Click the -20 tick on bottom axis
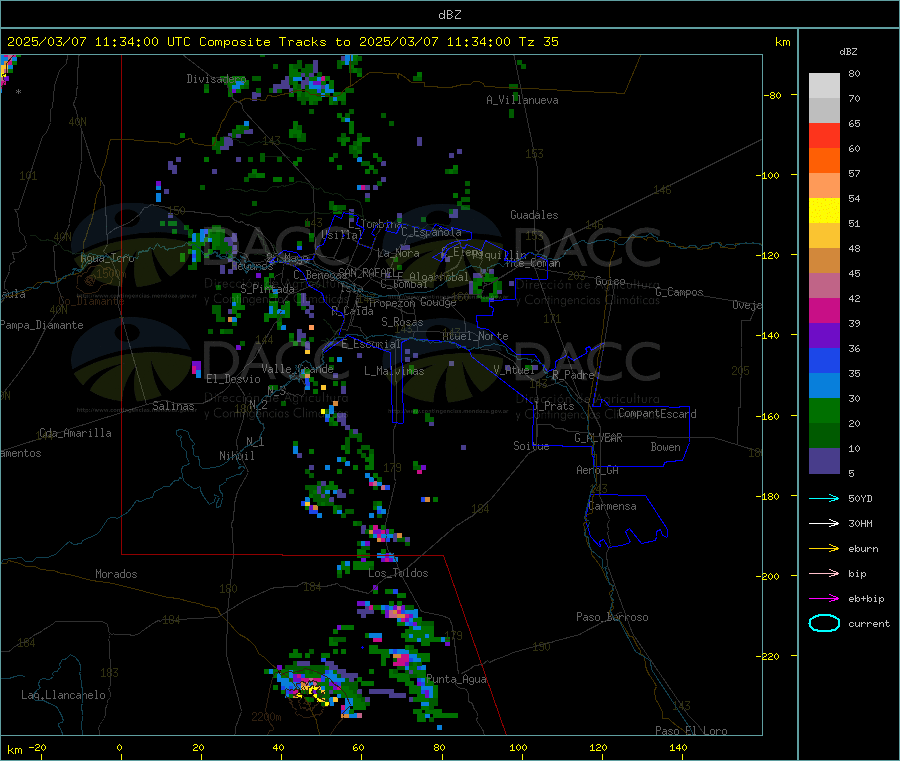 click(38, 747)
